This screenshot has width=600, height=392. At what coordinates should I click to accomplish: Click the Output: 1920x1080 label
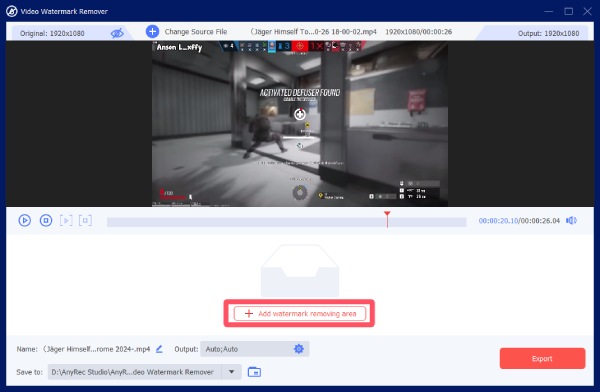(548, 33)
